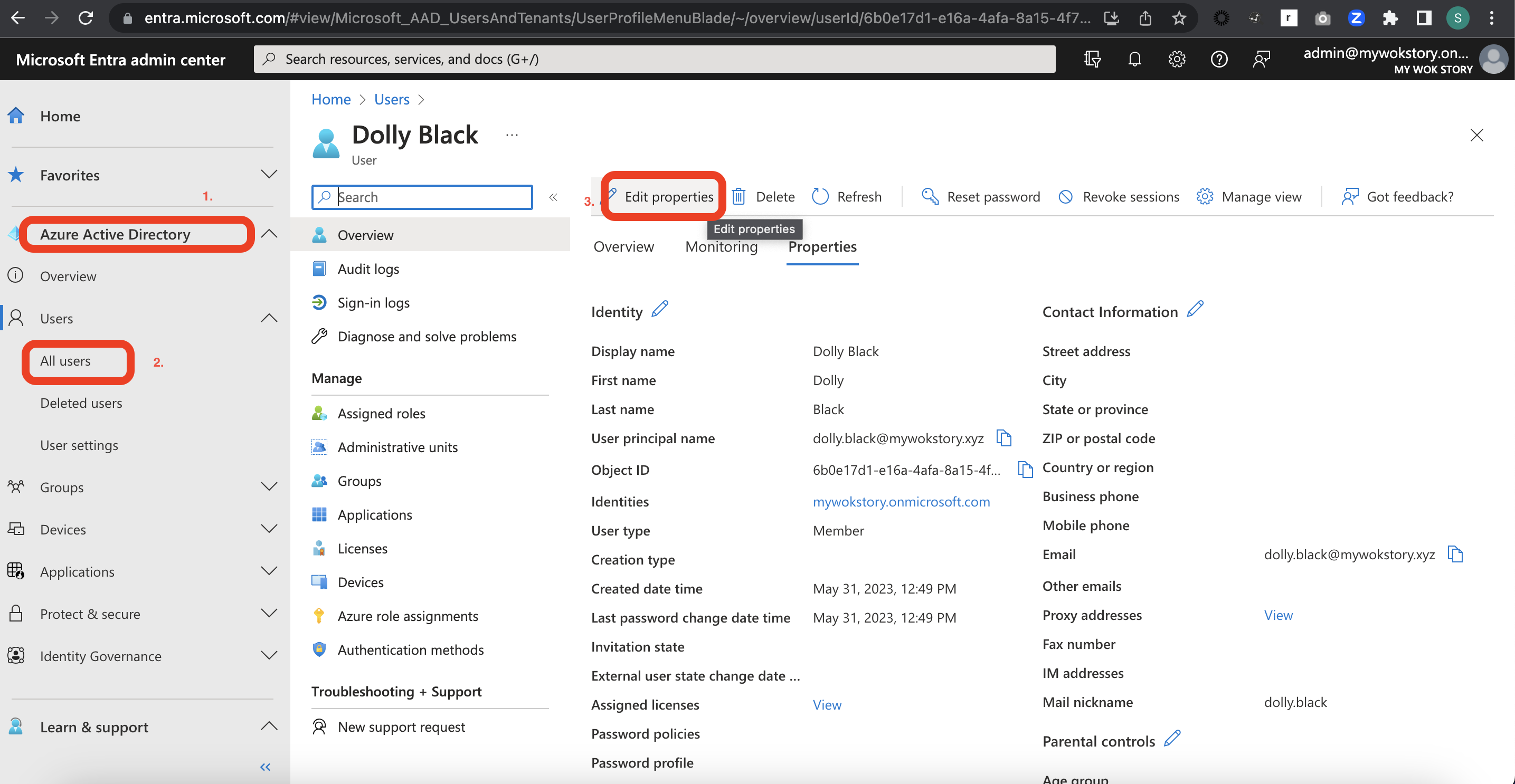The width and height of the screenshot is (1515, 784).
Task: Open Sign-in logs in the user menu
Action: click(373, 303)
